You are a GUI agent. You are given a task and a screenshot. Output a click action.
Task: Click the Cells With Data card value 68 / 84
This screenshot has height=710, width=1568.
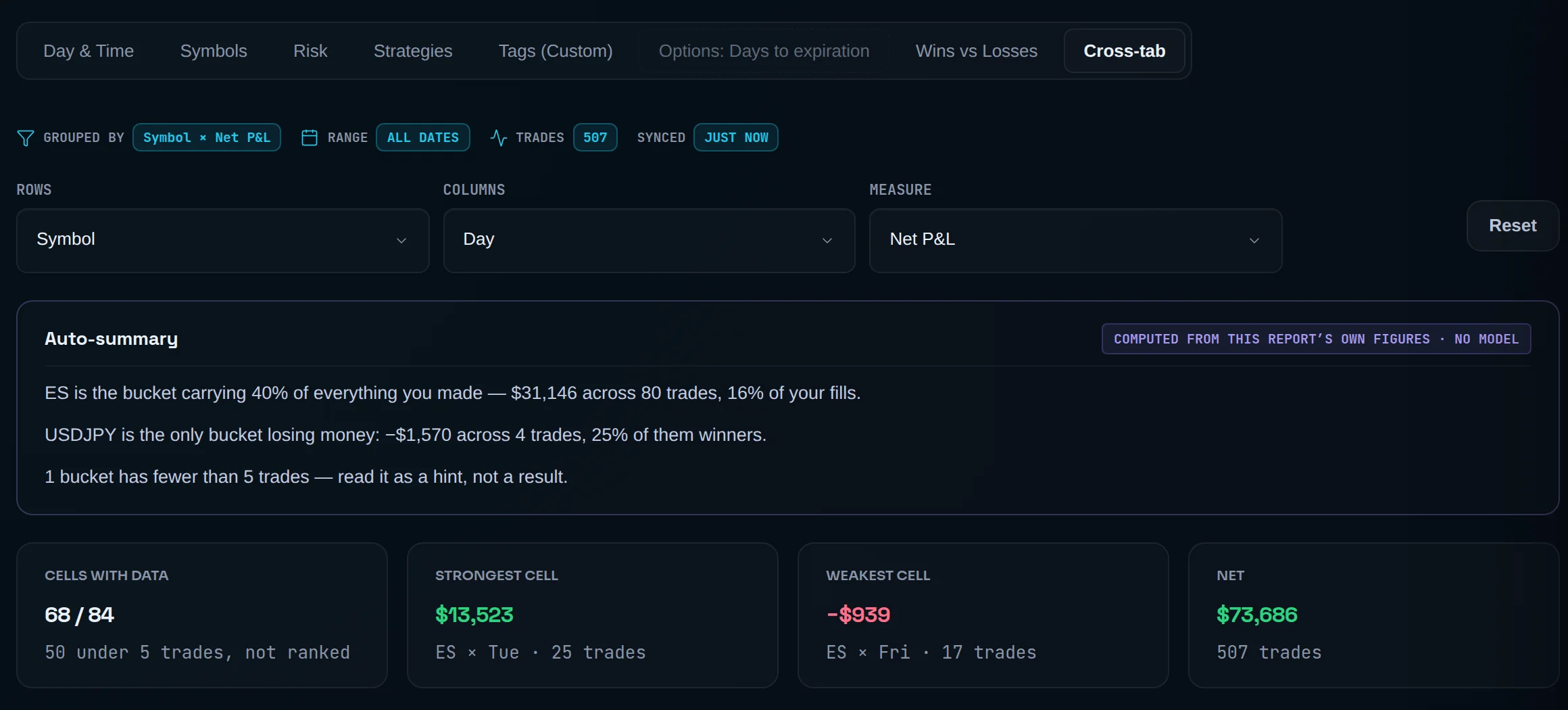point(80,615)
